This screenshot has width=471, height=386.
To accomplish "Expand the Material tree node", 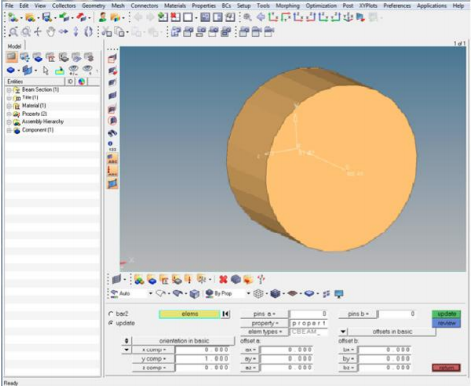I will (x=9, y=106).
